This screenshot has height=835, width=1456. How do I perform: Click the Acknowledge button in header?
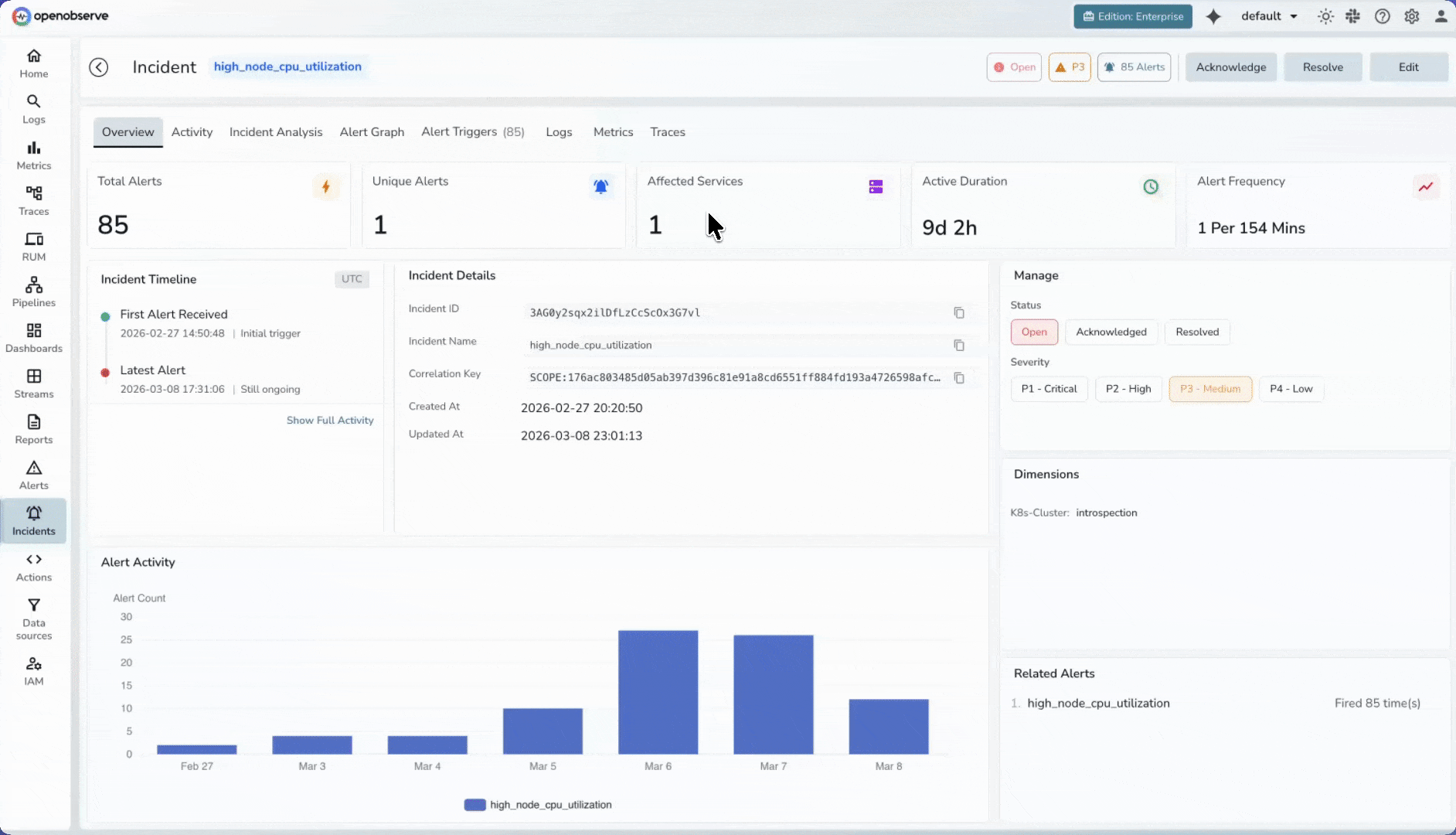click(x=1230, y=67)
